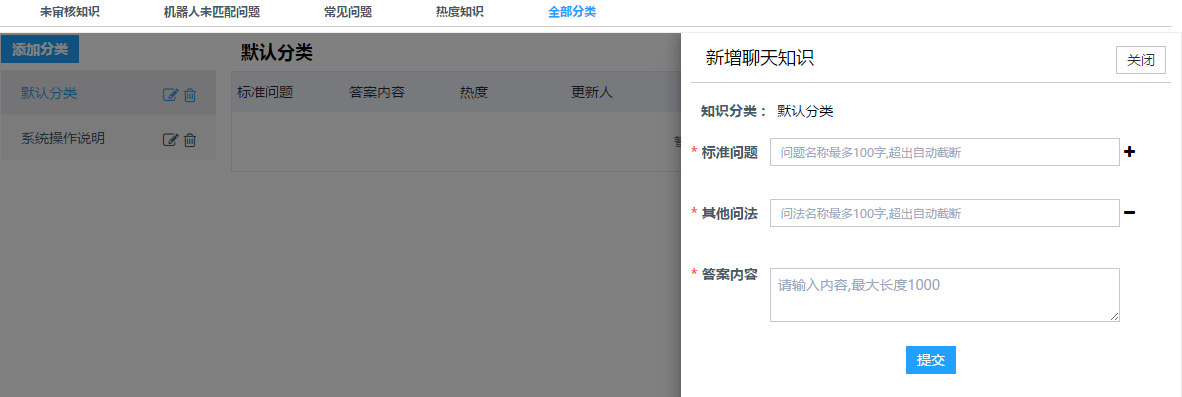Click the 新增聊天知识 panel title
The width and height of the screenshot is (1182, 397).
[760, 58]
